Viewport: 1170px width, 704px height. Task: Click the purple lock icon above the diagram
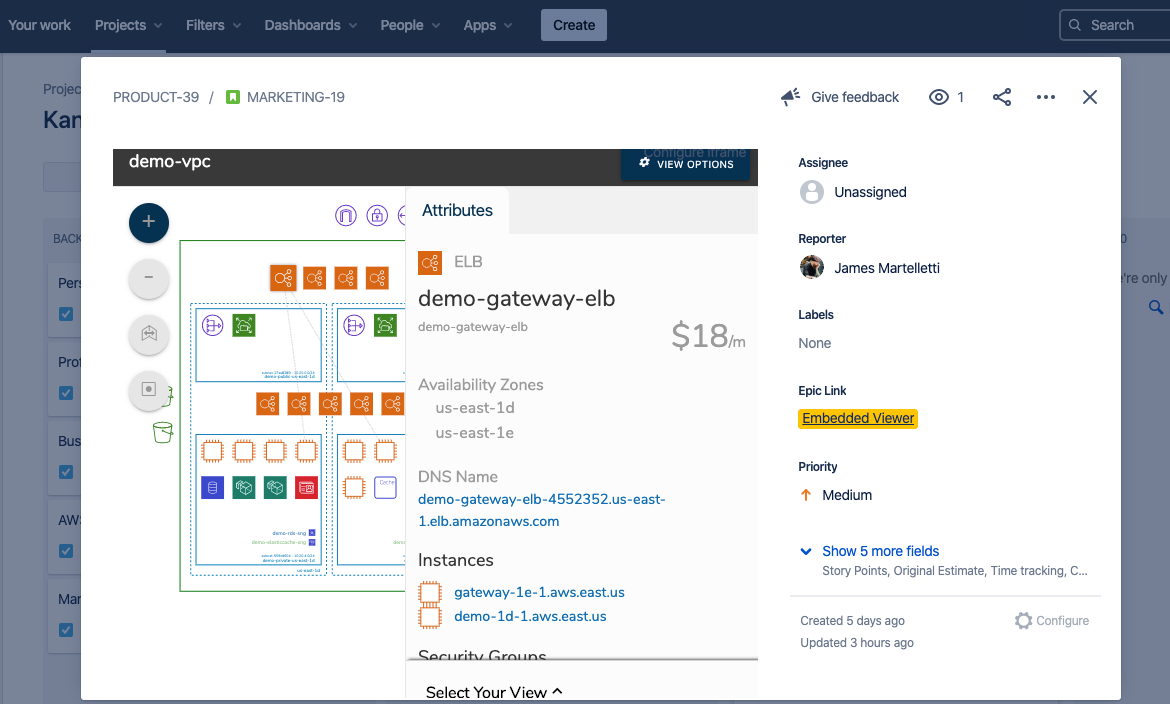[x=377, y=215]
